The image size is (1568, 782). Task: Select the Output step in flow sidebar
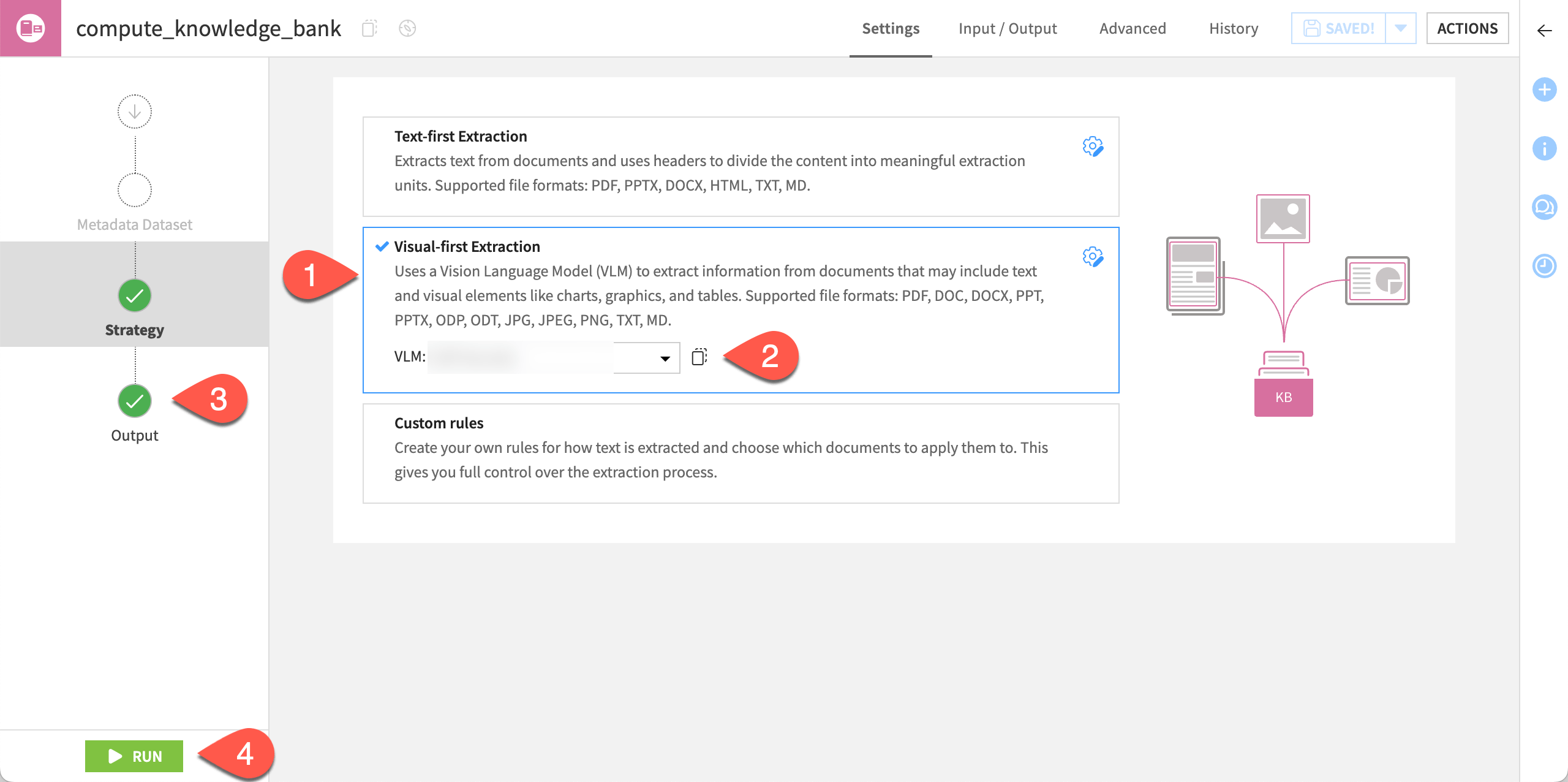[x=134, y=401]
